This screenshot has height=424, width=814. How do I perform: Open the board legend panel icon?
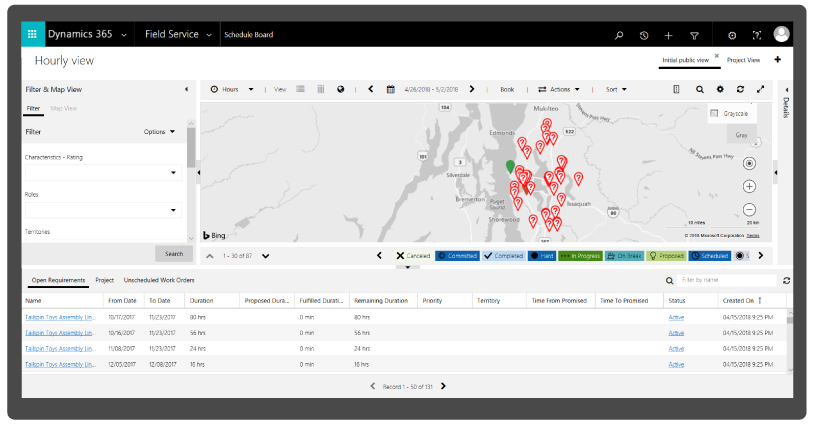(676, 89)
